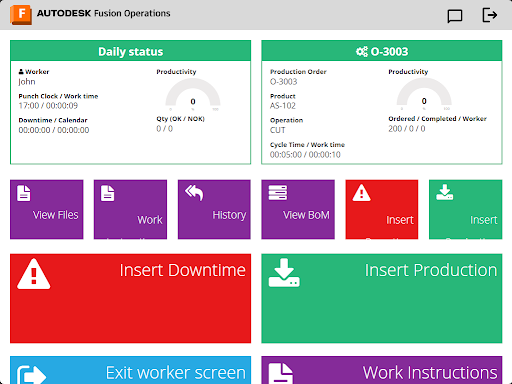Click the operation value CUT
This screenshot has height=384, width=512.
tap(277, 130)
